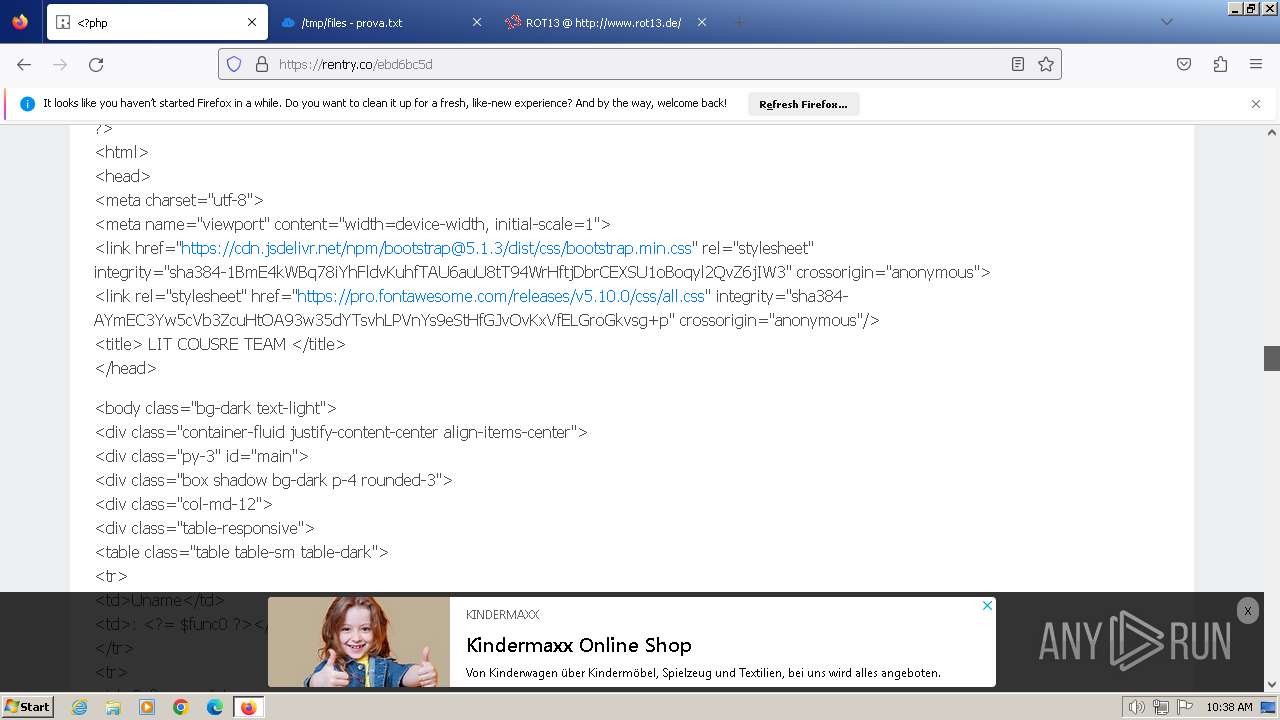Toggle reader view icon in address bar
1280x720 pixels.
point(1018,64)
